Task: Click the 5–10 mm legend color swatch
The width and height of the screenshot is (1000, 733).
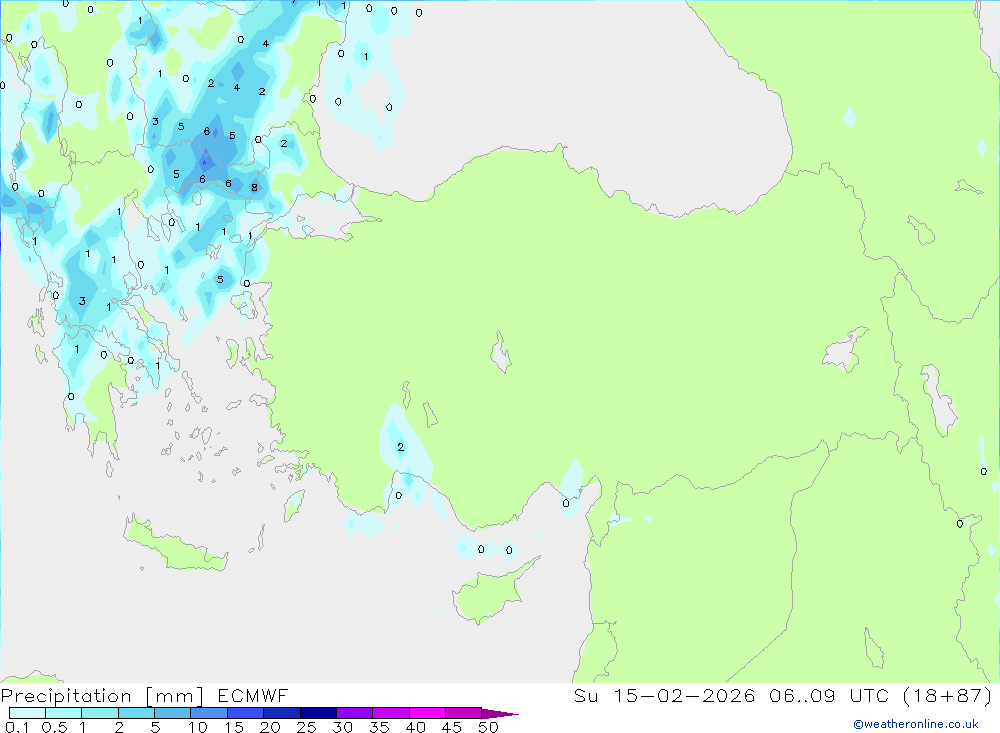Action: (172, 713)
